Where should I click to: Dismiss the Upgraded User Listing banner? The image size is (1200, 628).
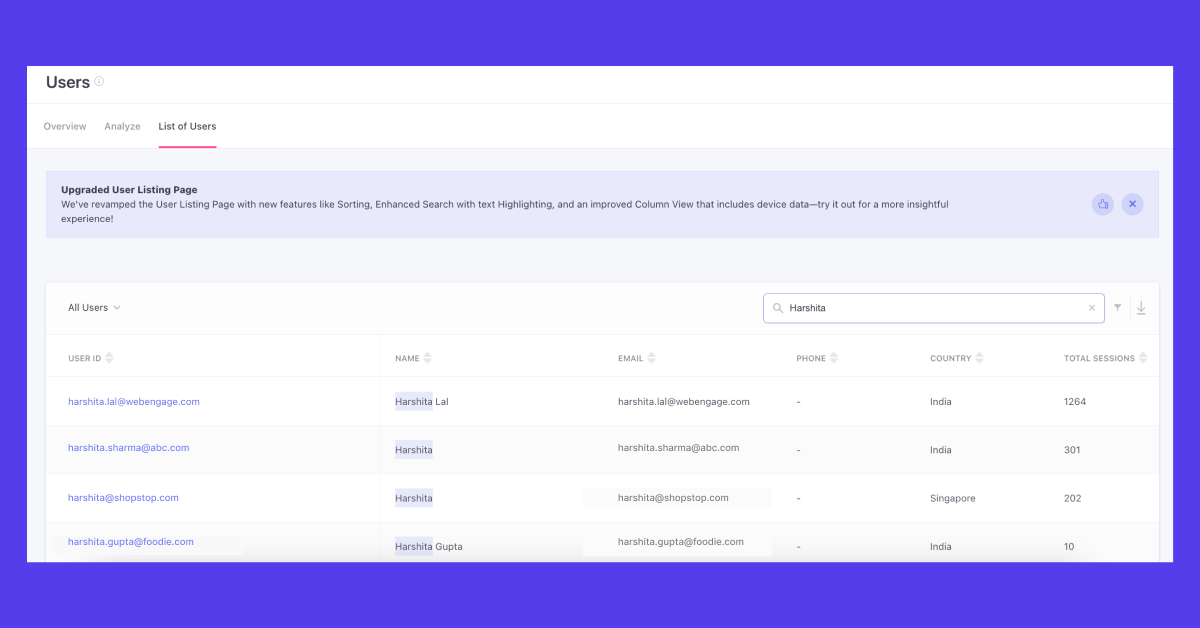[x=1132, y=204]
